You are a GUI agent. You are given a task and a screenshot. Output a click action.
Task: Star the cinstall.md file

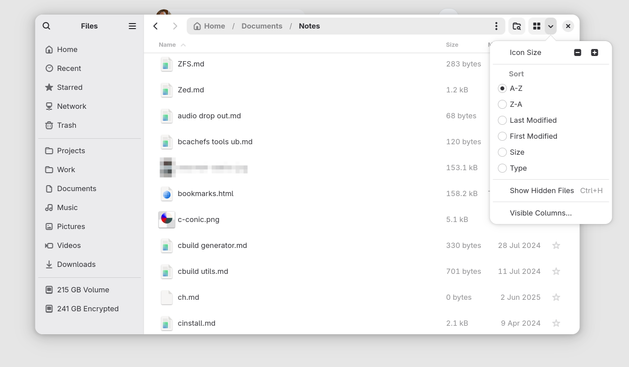(556, 323)
